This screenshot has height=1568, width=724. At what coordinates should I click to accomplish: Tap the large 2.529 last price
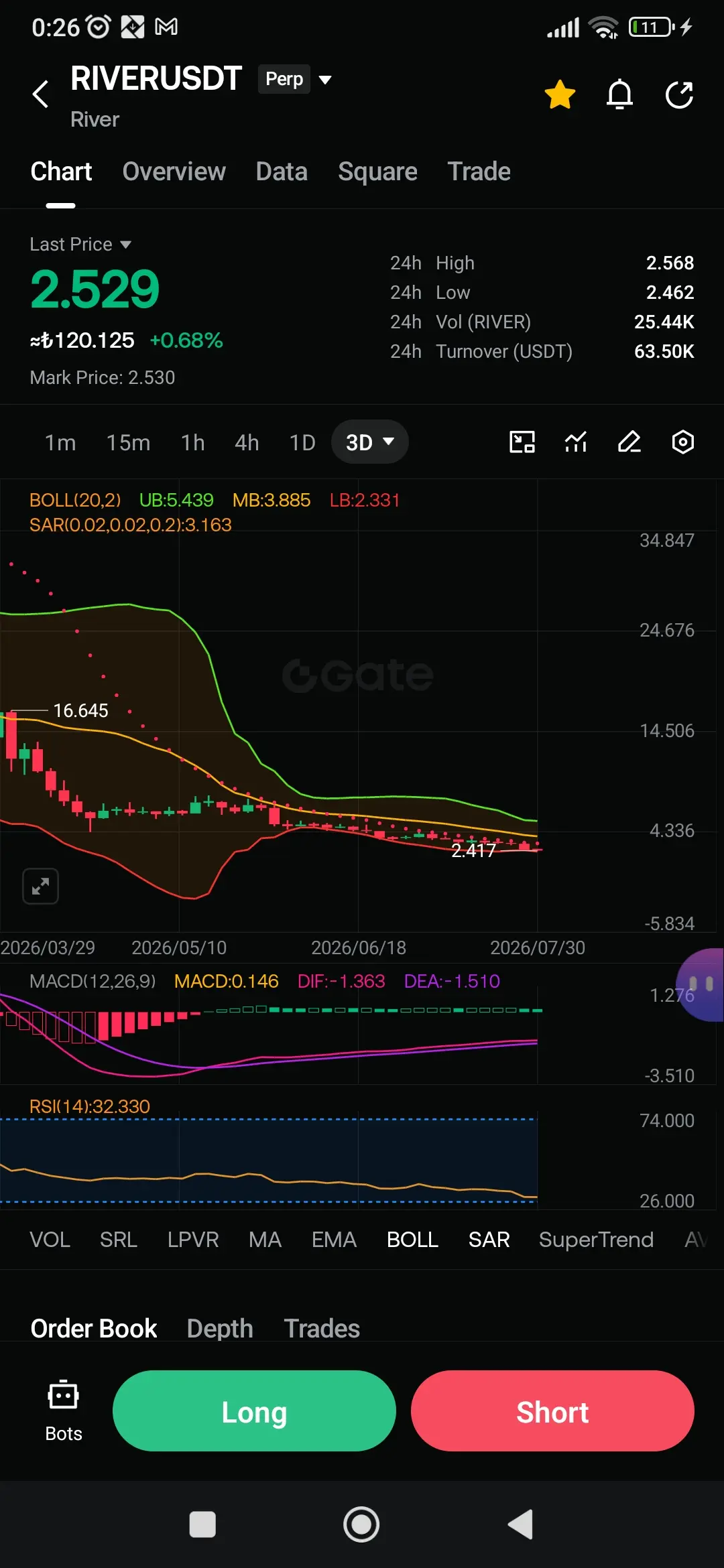coord(95,289)
